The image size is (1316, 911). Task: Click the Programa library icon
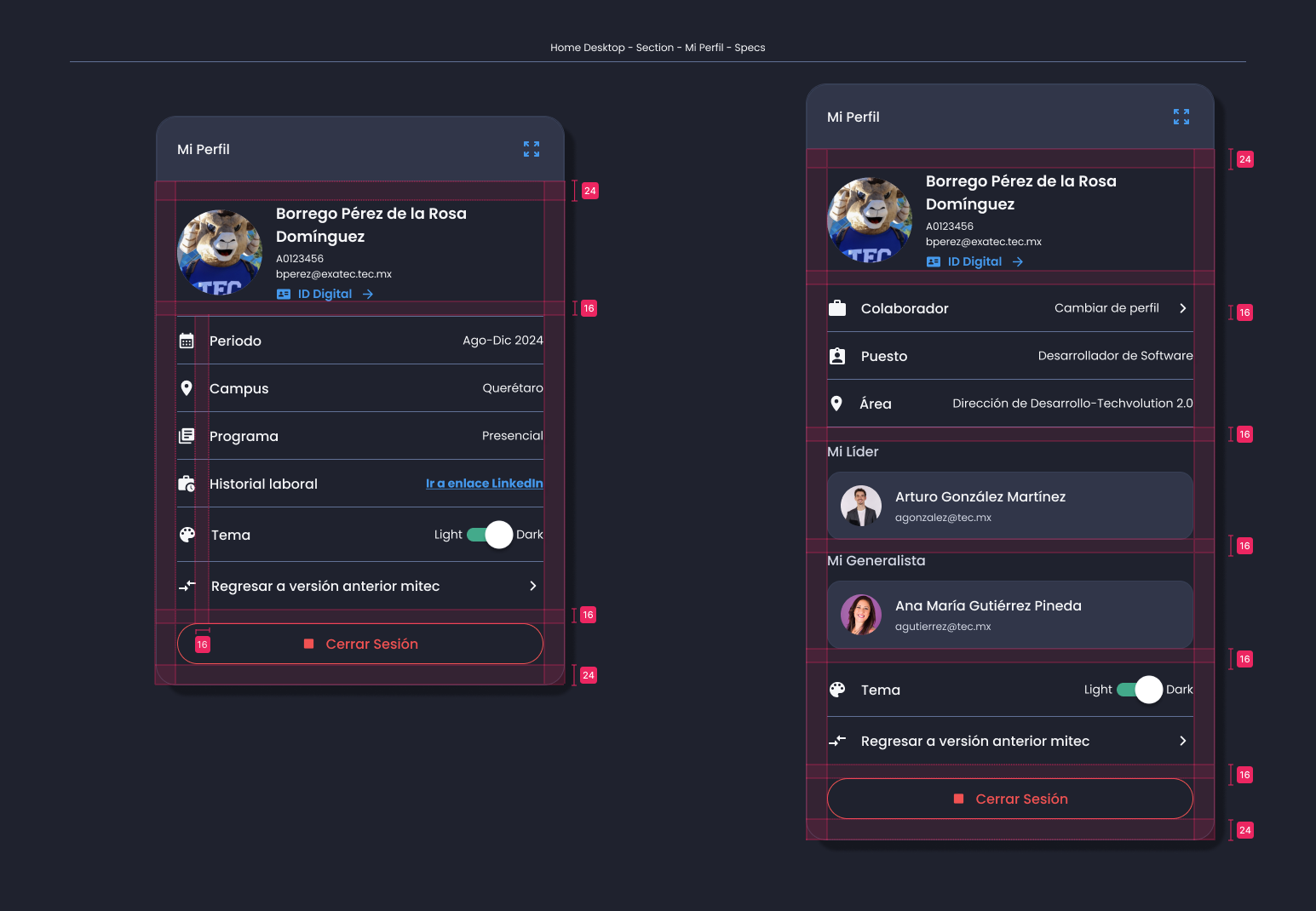[187, 436]
